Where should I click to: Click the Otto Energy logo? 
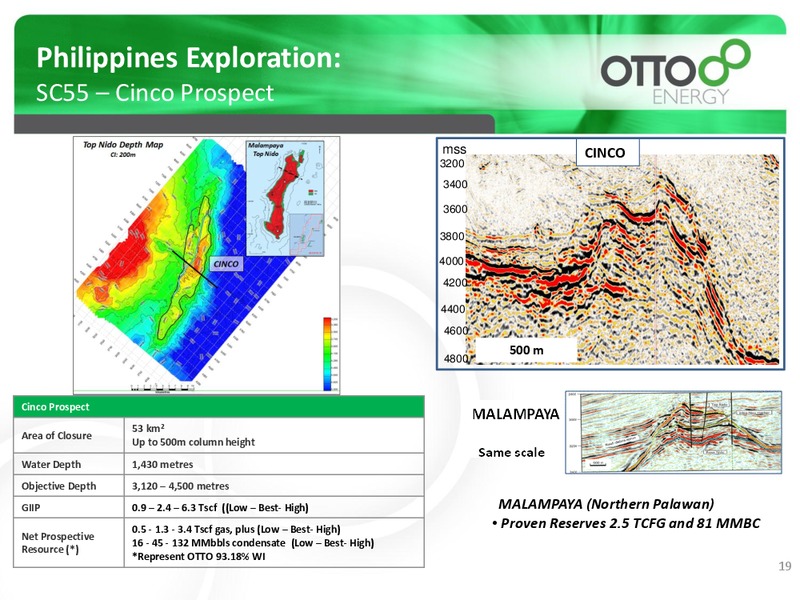[676, 73]
